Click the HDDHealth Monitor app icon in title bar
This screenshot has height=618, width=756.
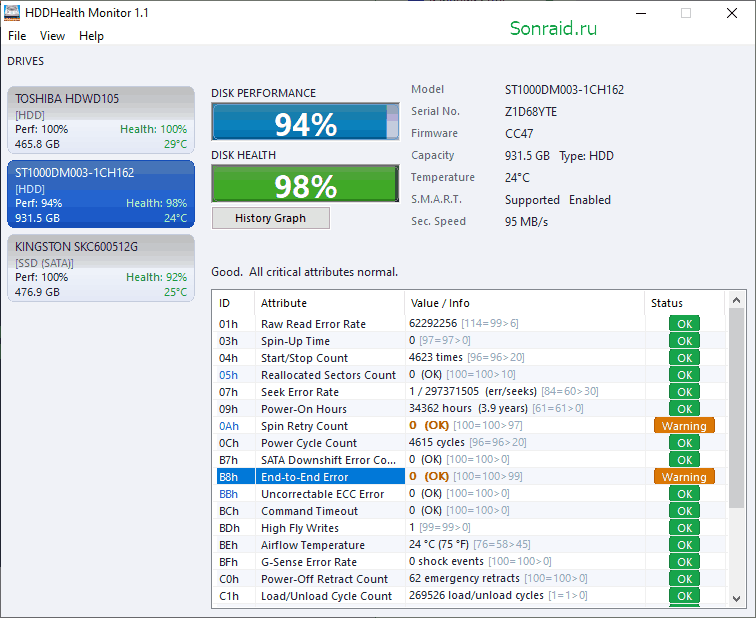pos(12,13)
